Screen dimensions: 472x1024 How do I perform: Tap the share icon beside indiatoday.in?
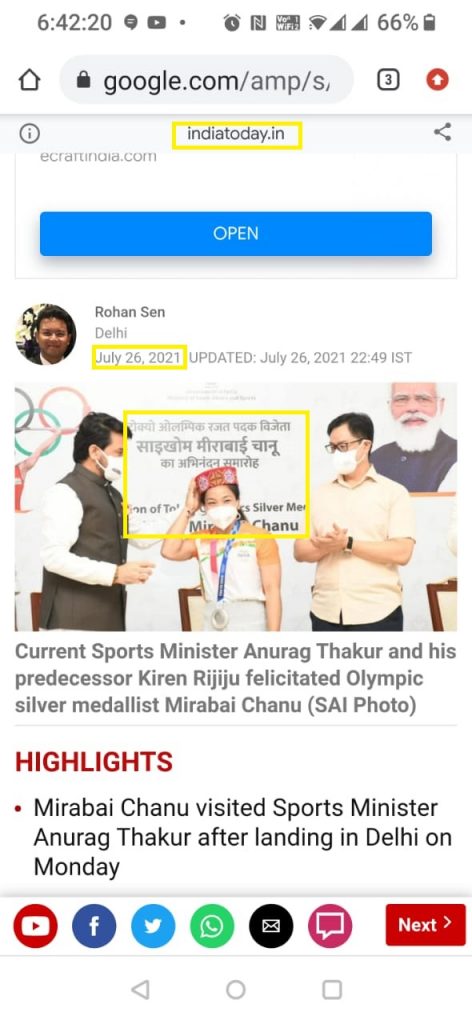pos(442,133)
